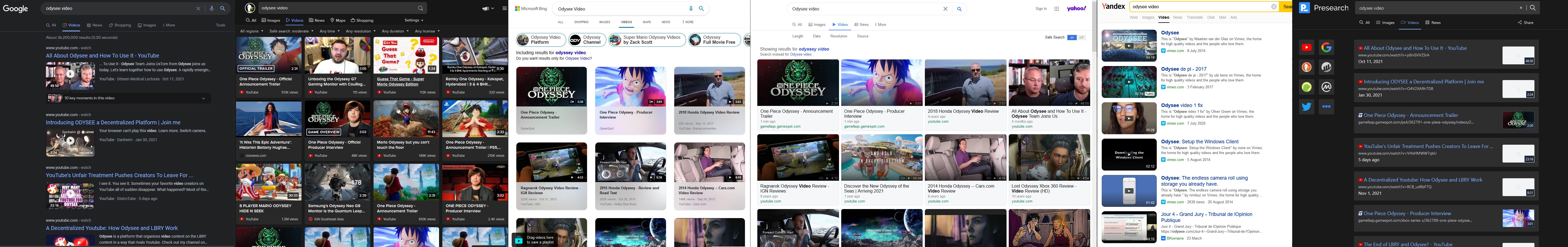
Task: Click the Presearch P logo icon
Action: [1304, 8]
